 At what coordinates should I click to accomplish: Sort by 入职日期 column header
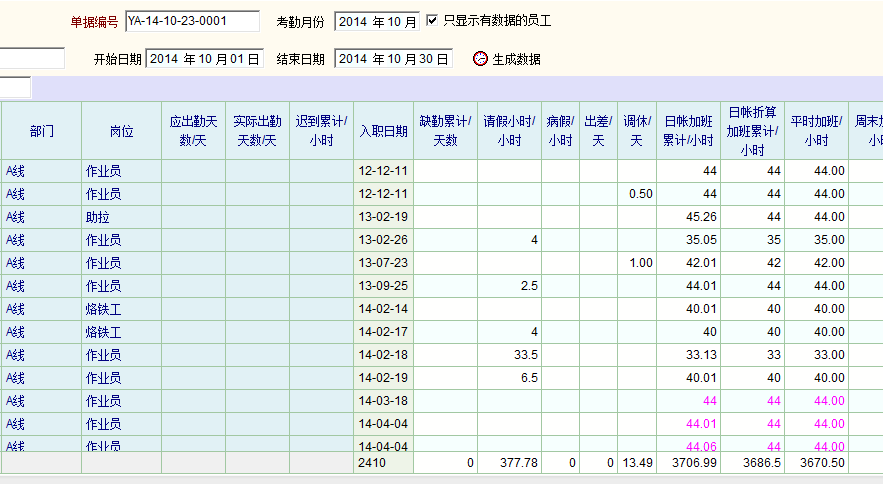tap(383, 131)
